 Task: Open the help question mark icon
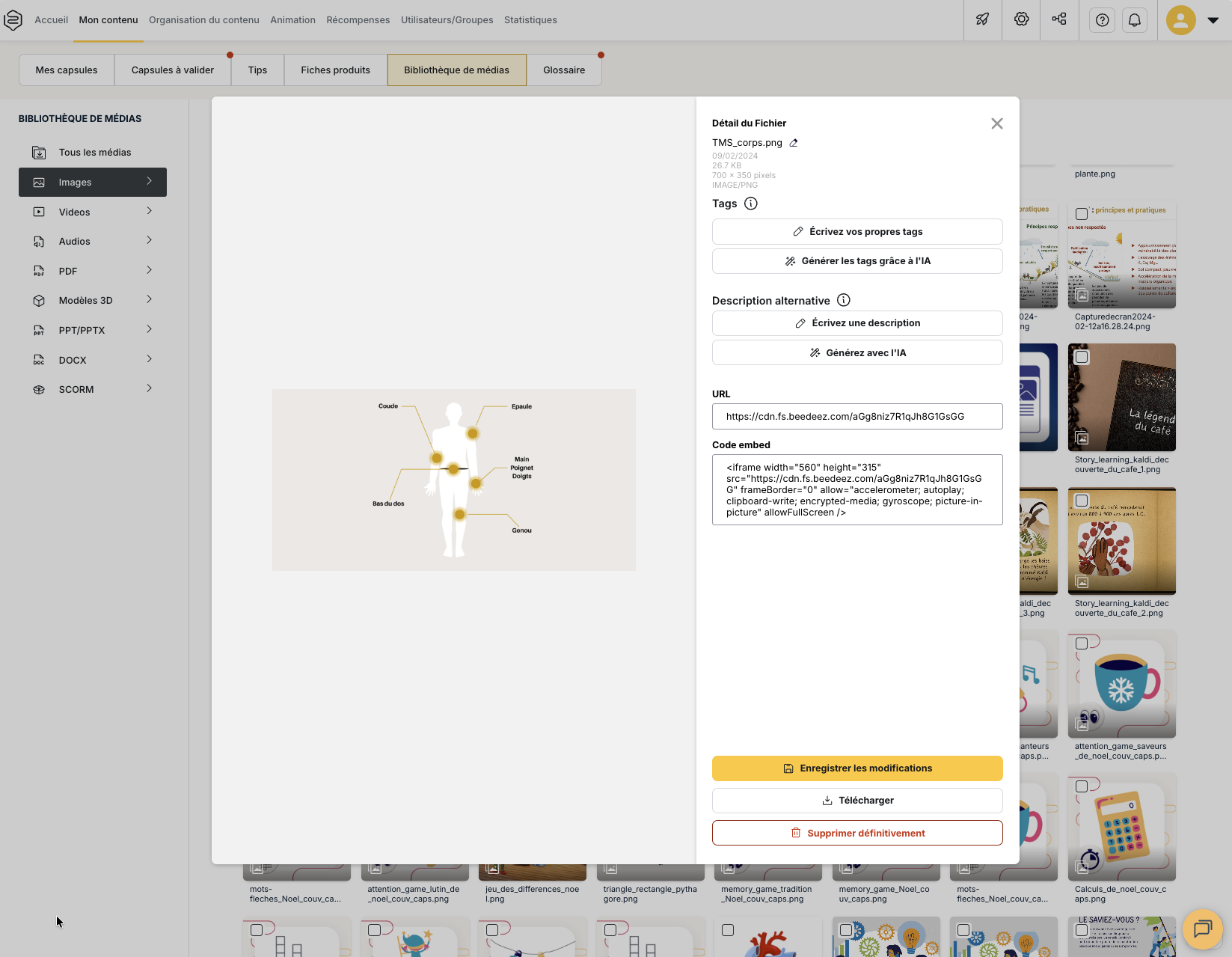[1103, 20]
